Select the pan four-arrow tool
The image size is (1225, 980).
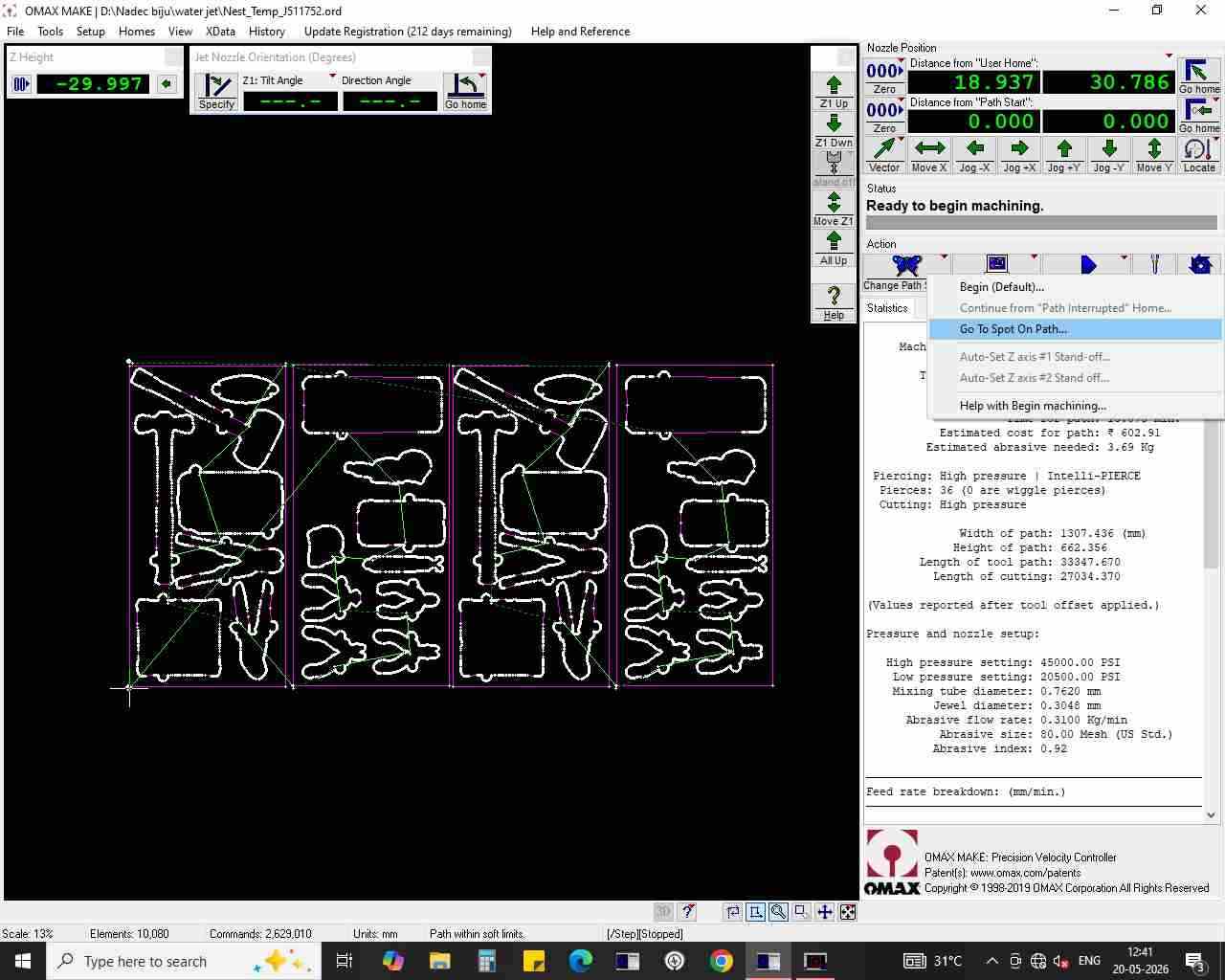click(824, 912)
